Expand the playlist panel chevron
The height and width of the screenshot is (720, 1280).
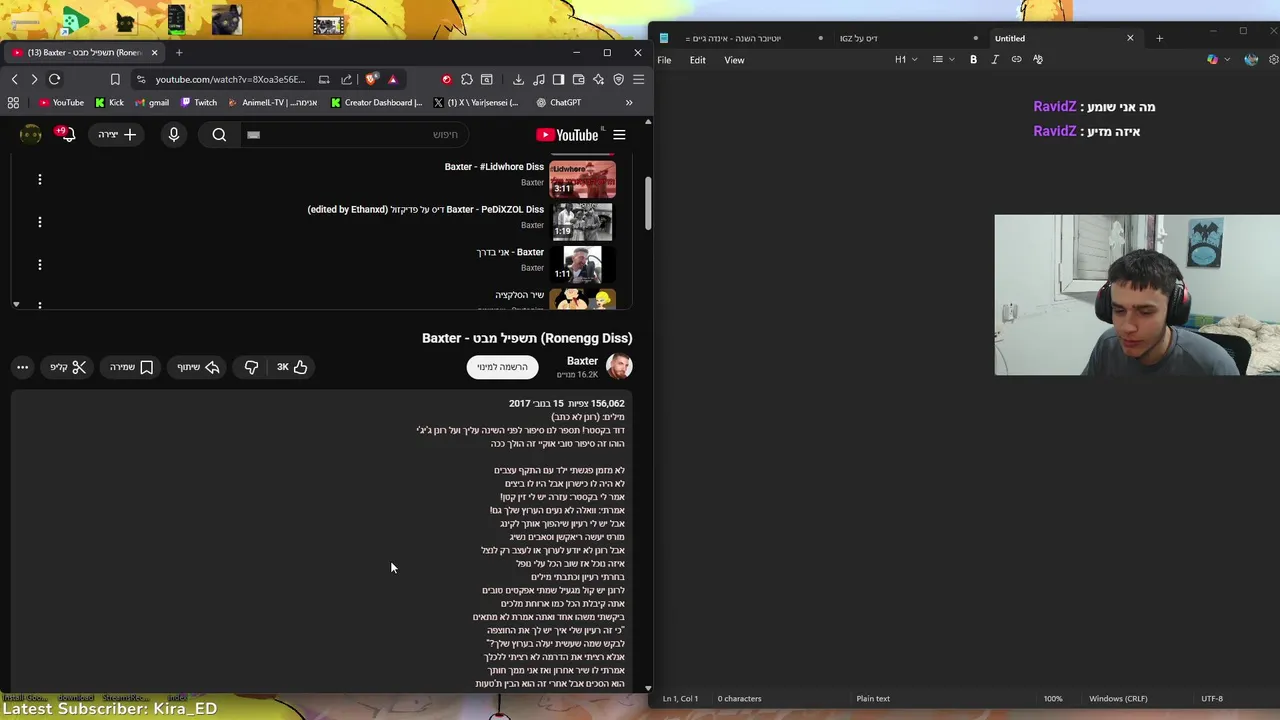point(16,304)
